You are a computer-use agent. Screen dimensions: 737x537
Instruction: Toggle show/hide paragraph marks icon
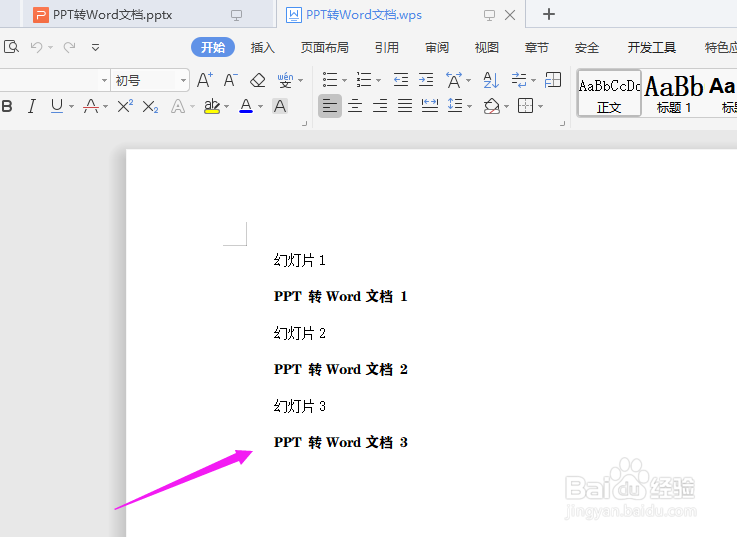click(519, 79)
